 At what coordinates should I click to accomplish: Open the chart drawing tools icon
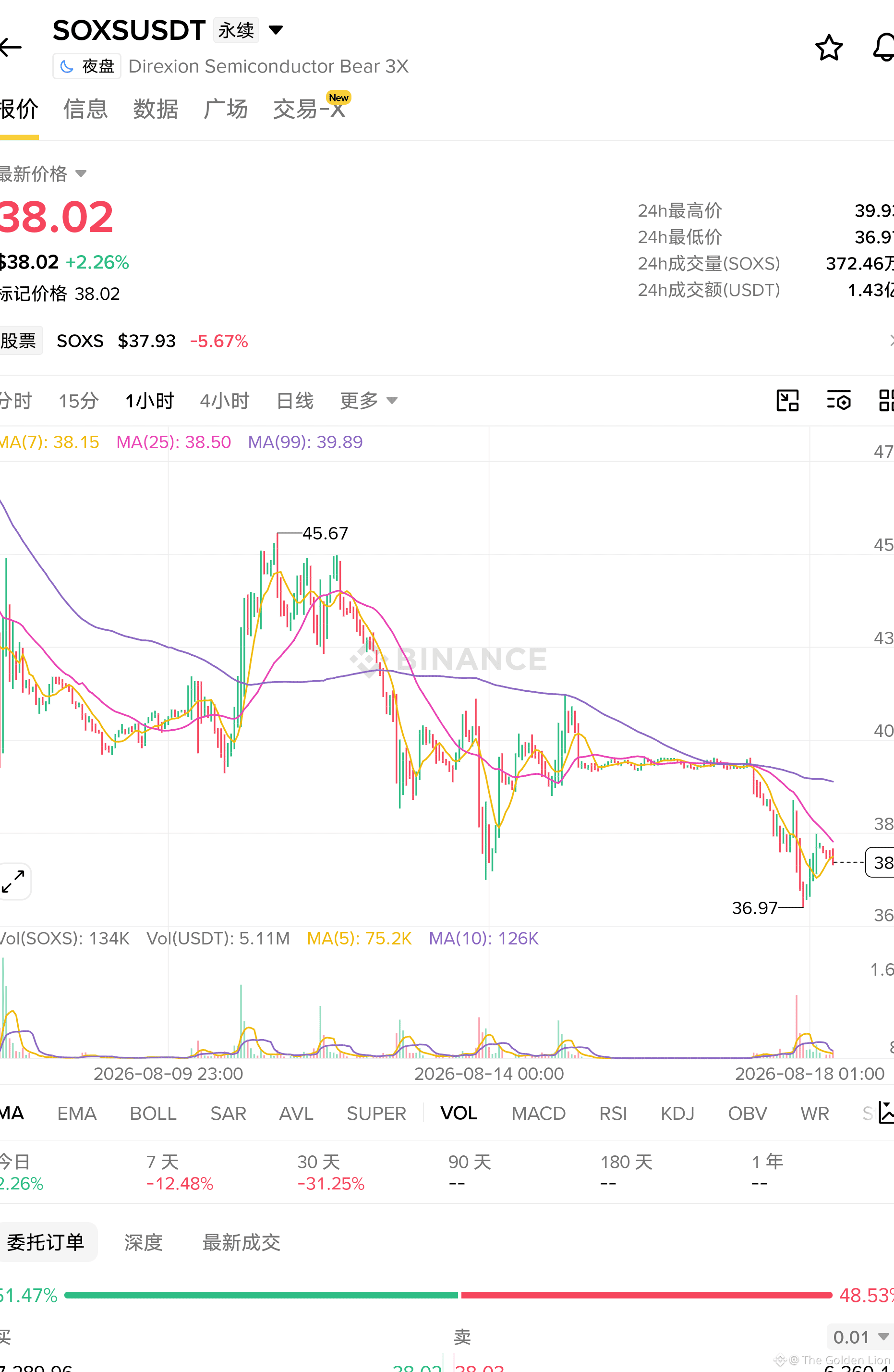[787, 400]
